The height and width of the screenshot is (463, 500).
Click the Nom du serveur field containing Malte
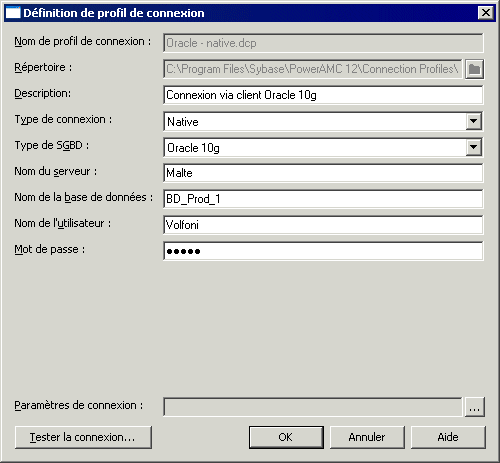click(x=323, y=173)
